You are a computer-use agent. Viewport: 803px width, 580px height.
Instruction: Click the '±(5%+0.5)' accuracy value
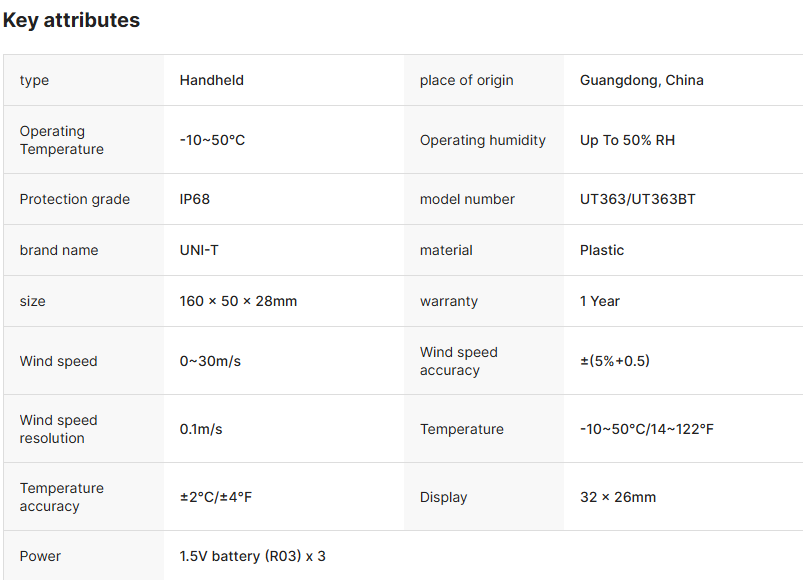click(614, 361)
